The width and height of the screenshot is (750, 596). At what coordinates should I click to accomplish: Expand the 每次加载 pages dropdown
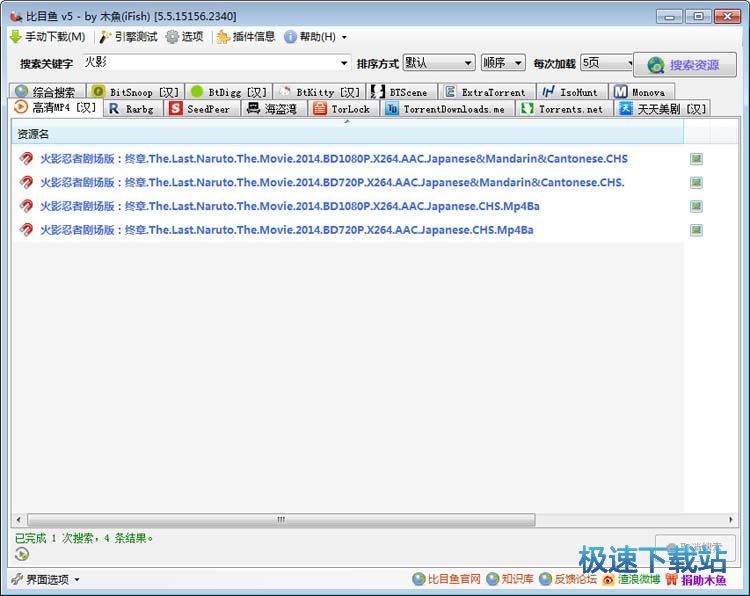[630, 63]
